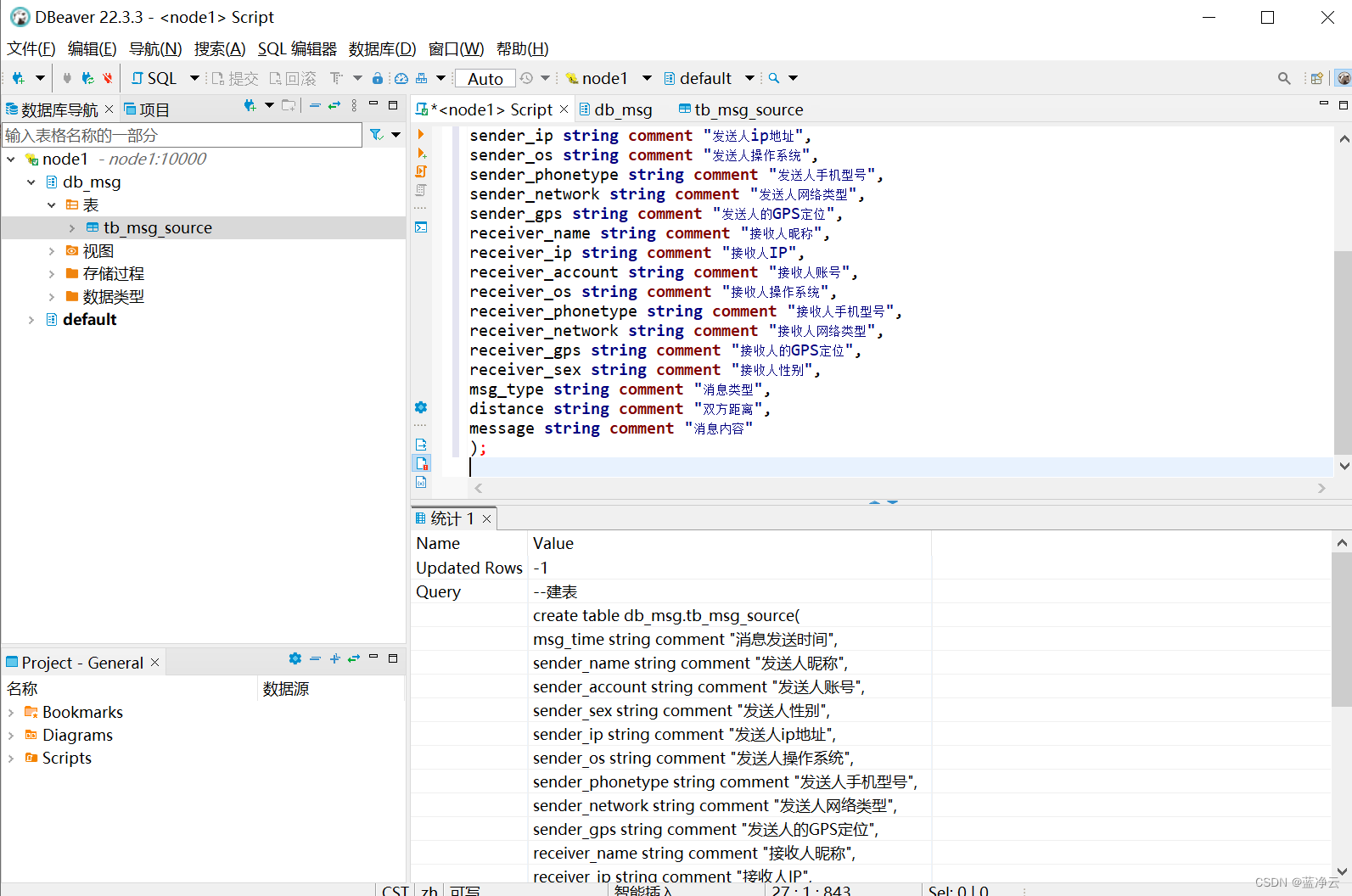Open the 数据库(D) menu
The height and width of the screenshot is (896, 1352).
click(383, 49)
